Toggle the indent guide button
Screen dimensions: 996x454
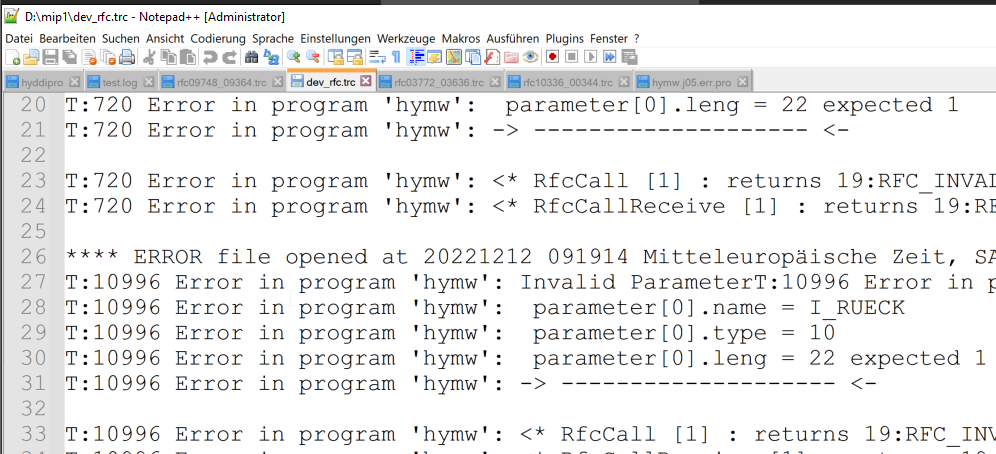pyautogui.click(x=417, y=57)
